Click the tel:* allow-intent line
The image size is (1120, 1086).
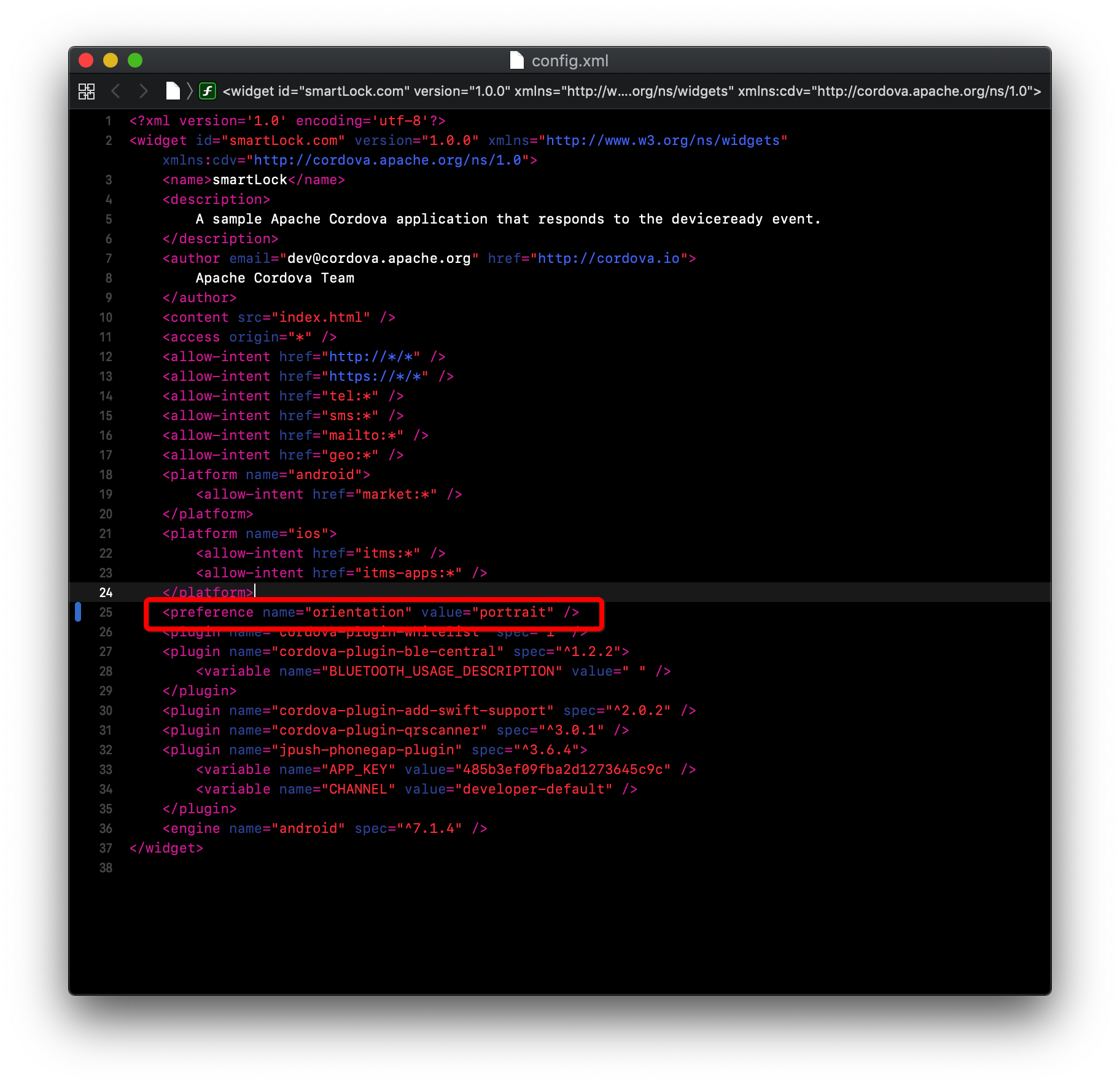tap(283, 396)
